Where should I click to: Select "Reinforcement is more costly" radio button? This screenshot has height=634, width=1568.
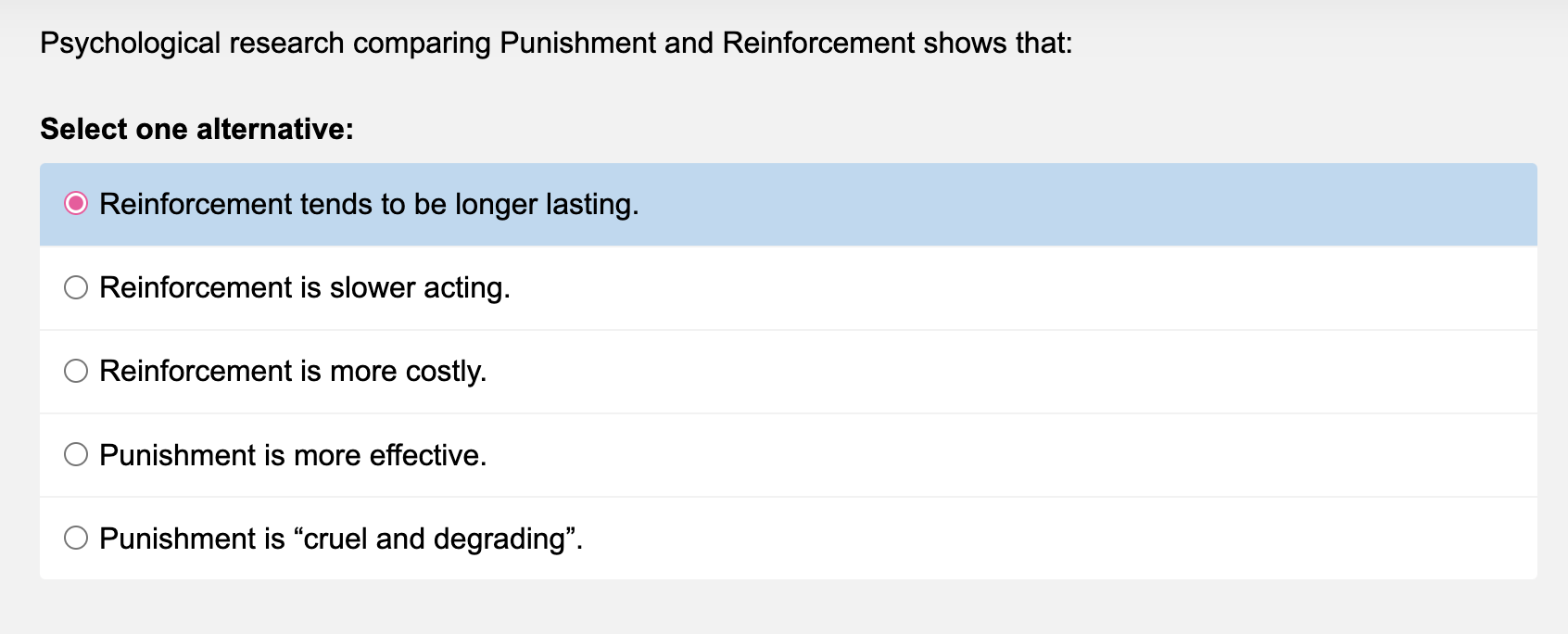click(x=76, y=371)
